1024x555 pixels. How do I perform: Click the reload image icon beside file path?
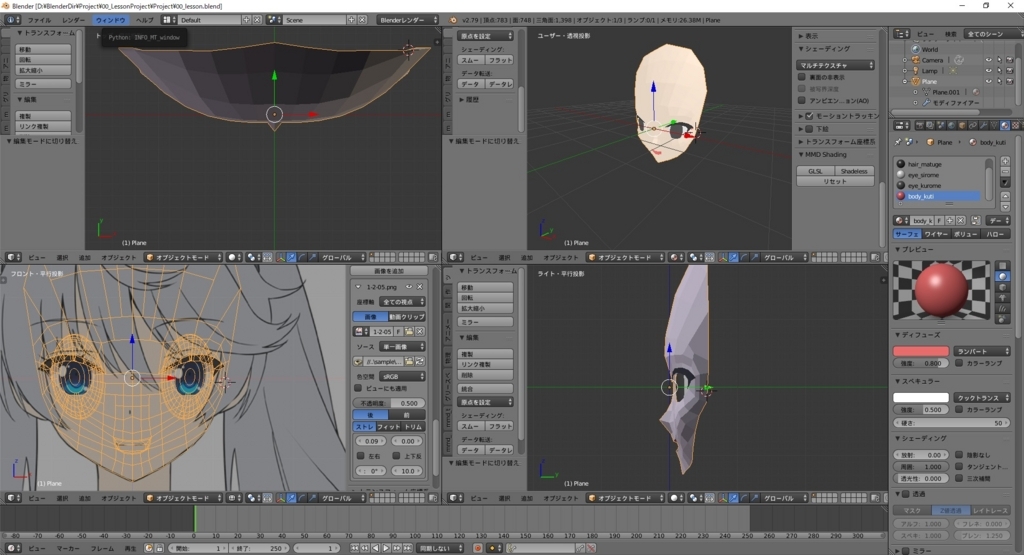pos(420,361)
